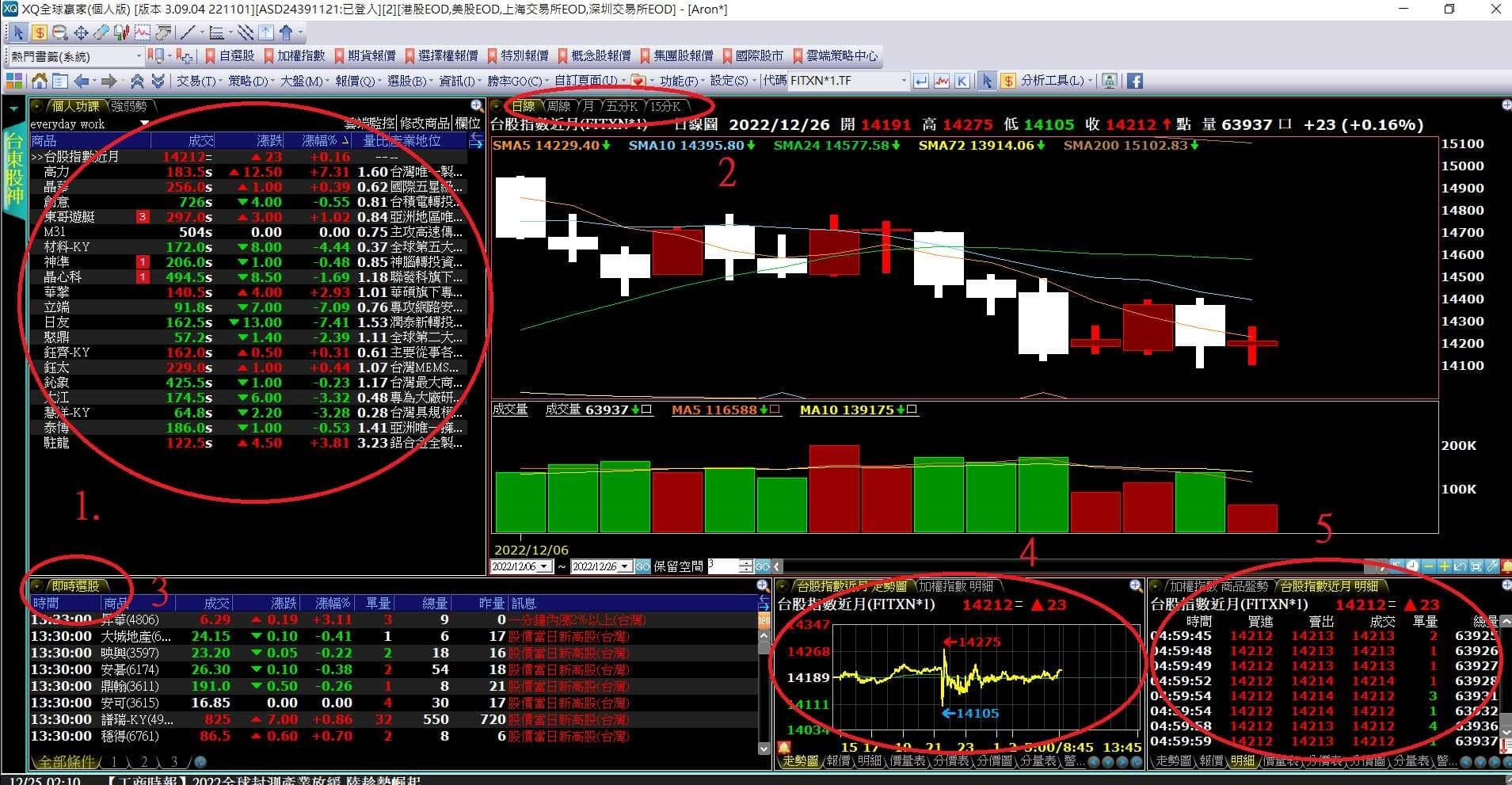The width and height of the screenshot is (1512, 785).
Task: Click the chart horizontal scrollbar track
Action: click(1069, 566)
